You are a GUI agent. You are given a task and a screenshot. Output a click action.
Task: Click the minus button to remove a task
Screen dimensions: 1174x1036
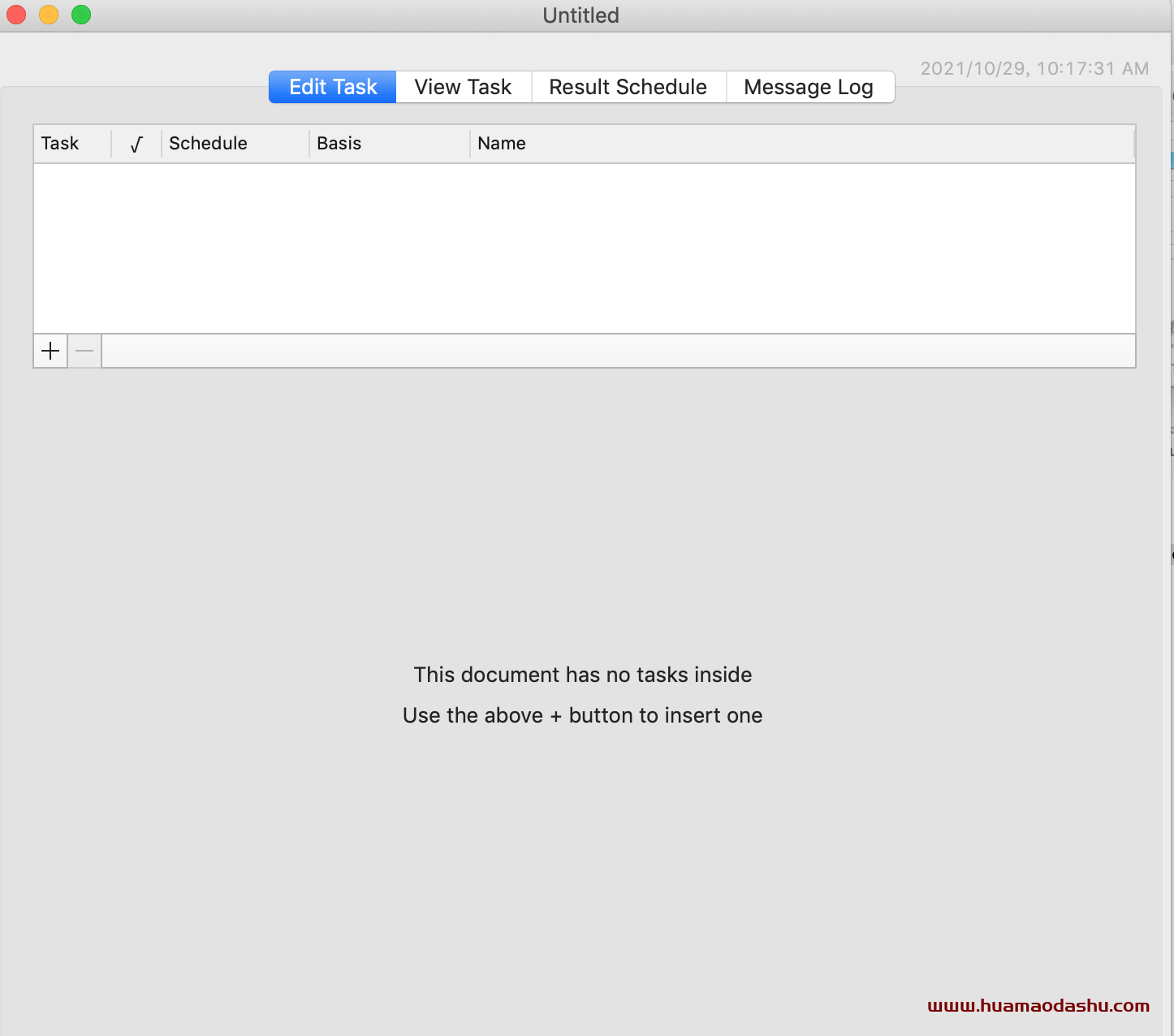click(x=84, y=351)
